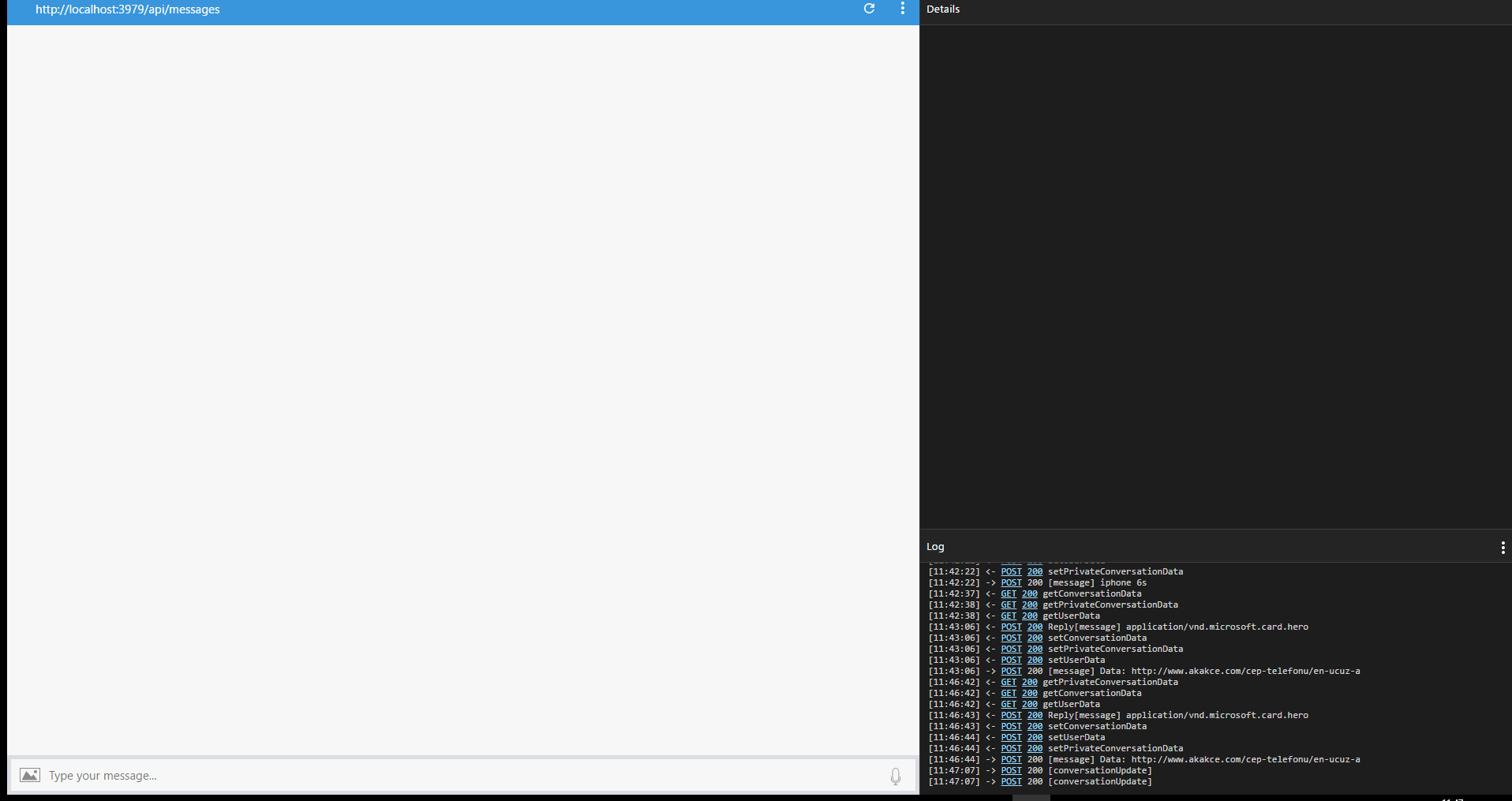Open 200 link of 11:43:06 setPrivateConversationData
Screen dimensions: 1512x801
(x=1035, y=649)
